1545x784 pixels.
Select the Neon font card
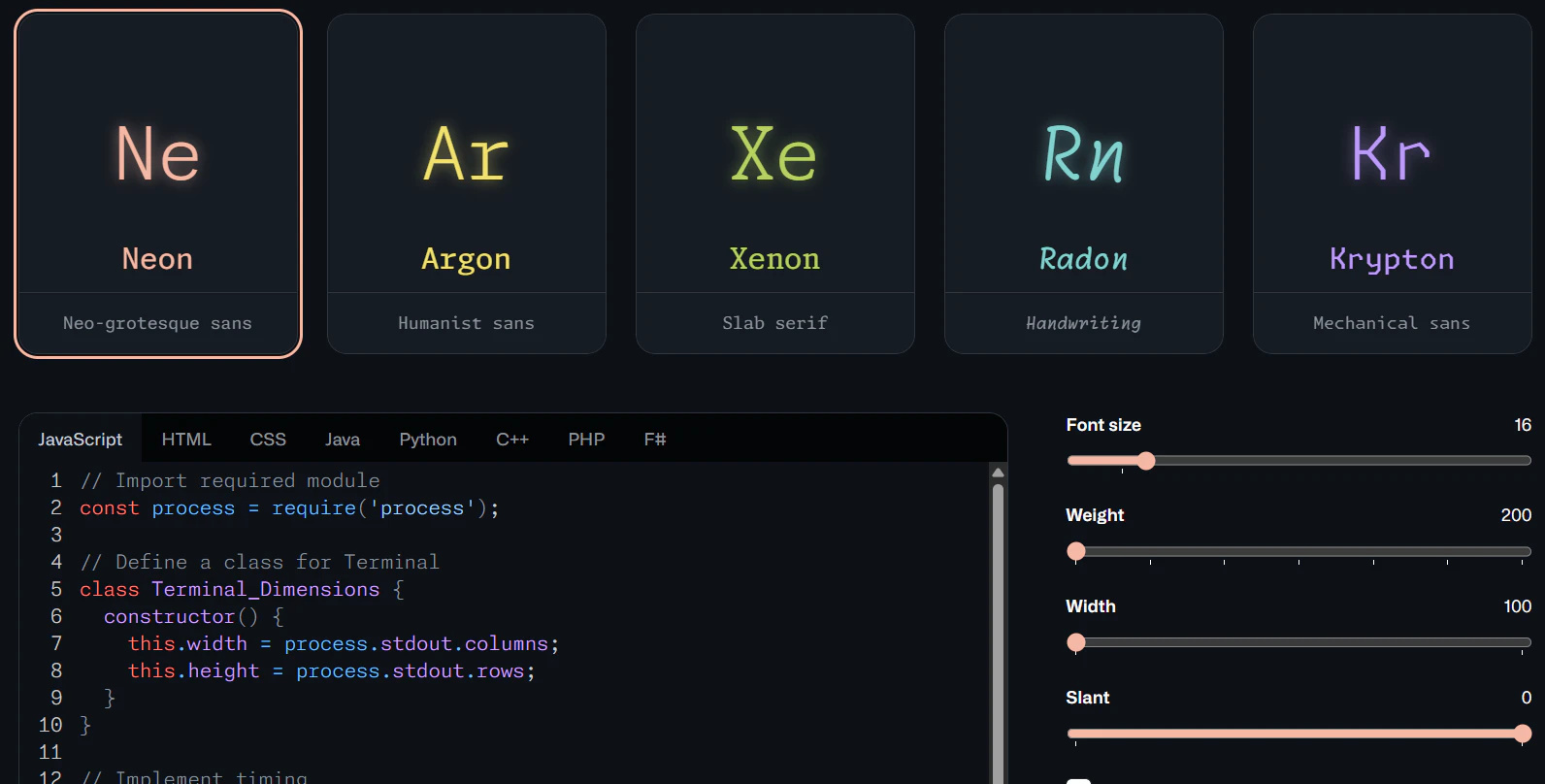pos(158,184)
